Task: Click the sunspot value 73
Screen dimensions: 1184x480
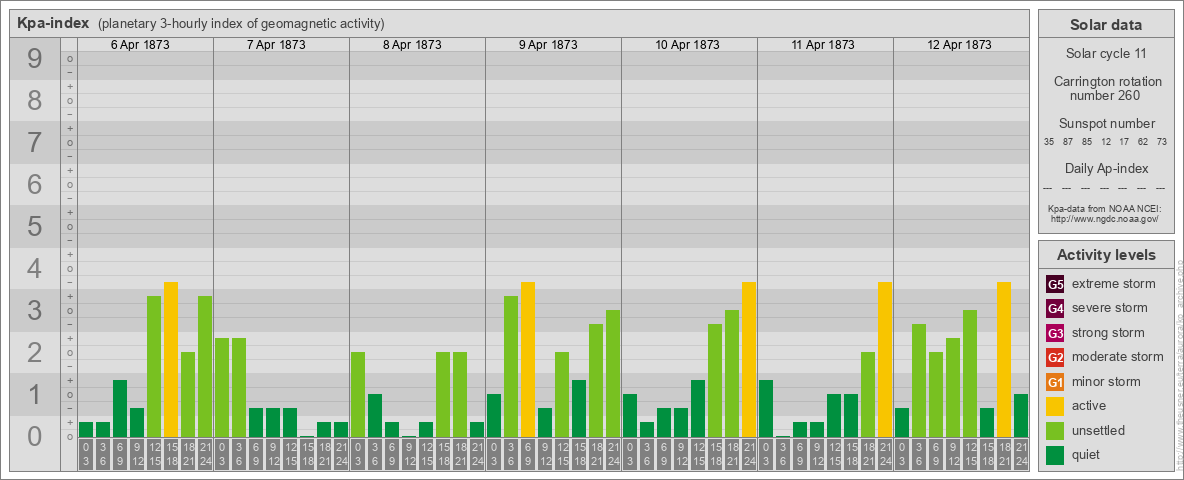Action: coord(1162,142)
